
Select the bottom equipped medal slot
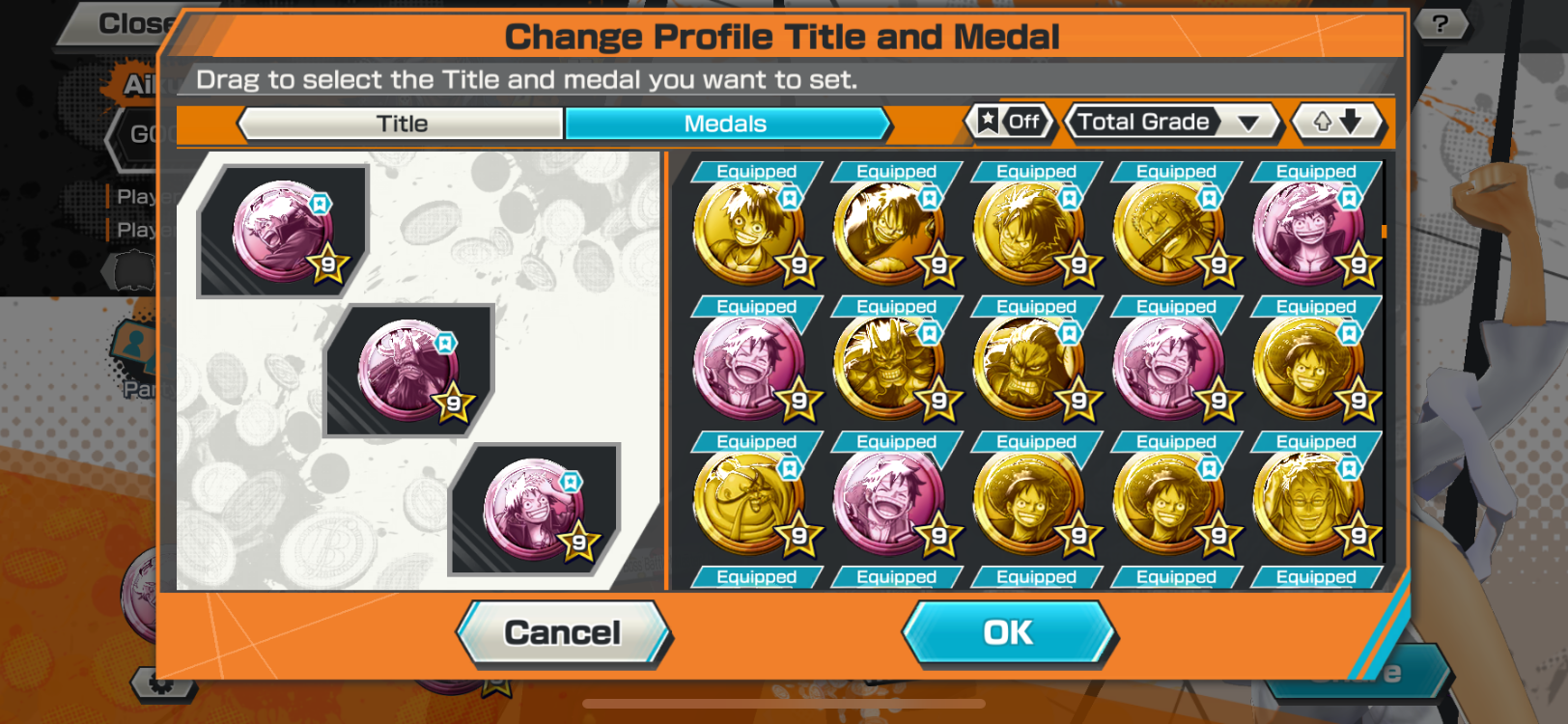pos(534,510)
